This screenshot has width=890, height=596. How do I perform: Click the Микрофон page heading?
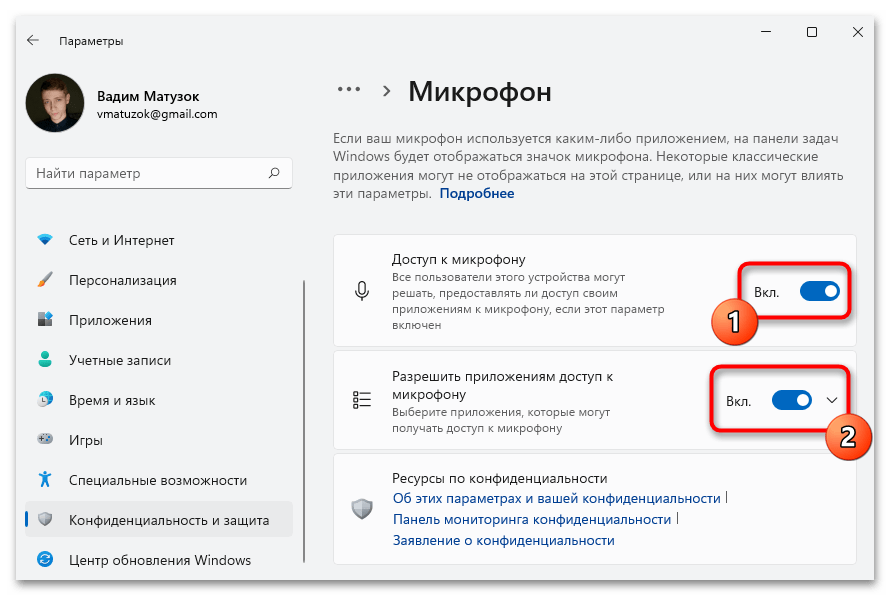(480, 91)
